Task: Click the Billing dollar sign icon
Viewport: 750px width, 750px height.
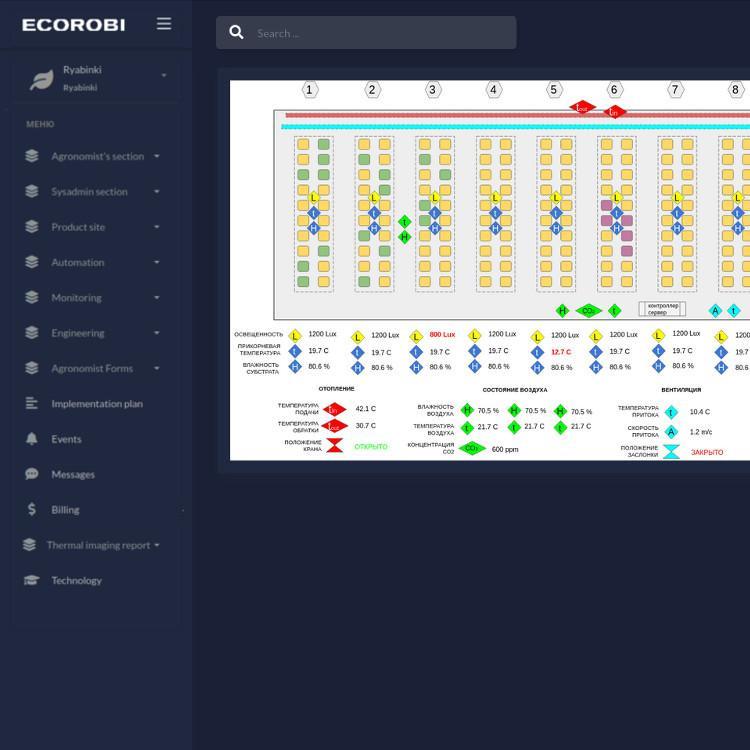Action: 32,509
